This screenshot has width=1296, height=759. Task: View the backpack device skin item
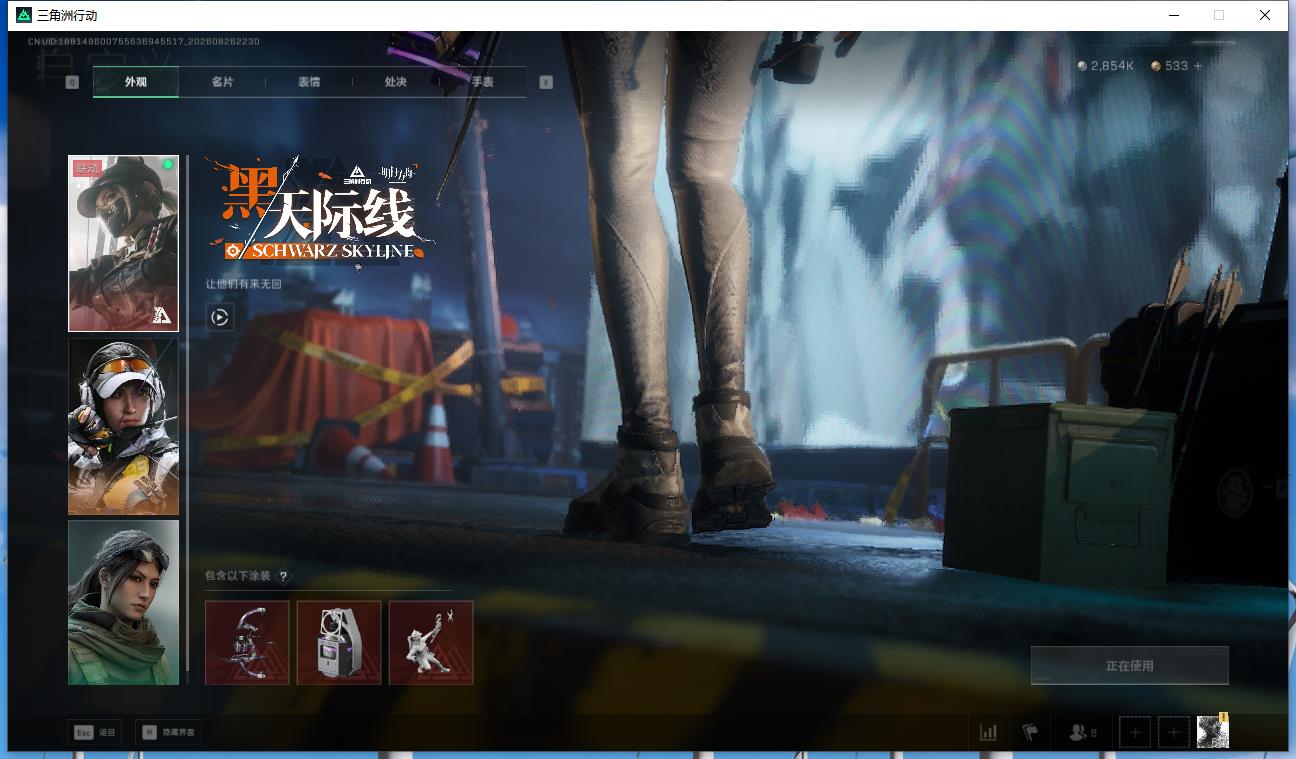click(x=339, y=642)
